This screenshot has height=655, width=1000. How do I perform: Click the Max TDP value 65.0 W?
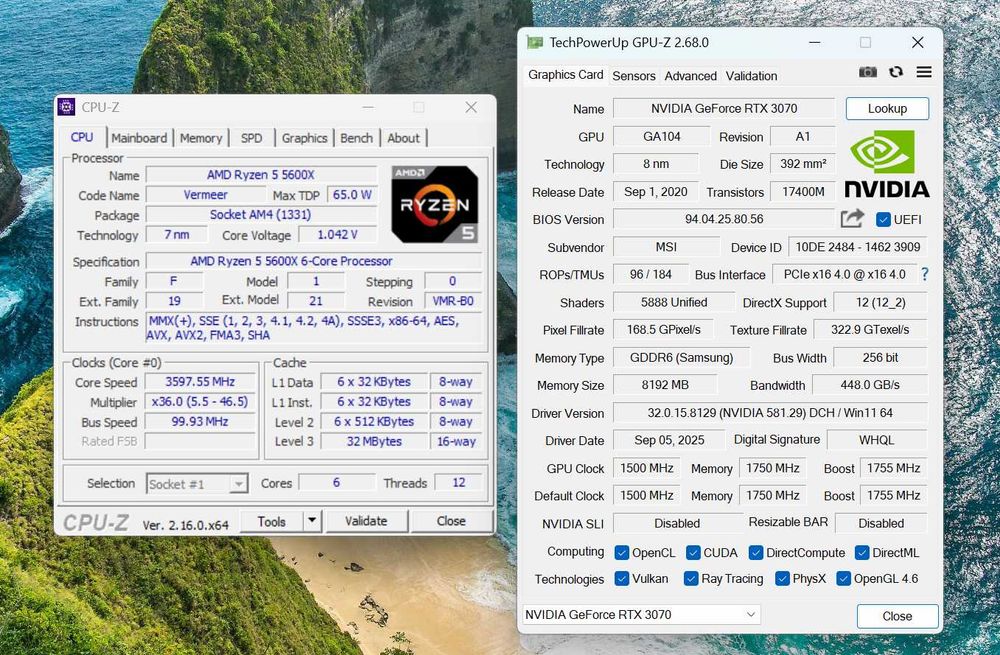tap(352, 195)
